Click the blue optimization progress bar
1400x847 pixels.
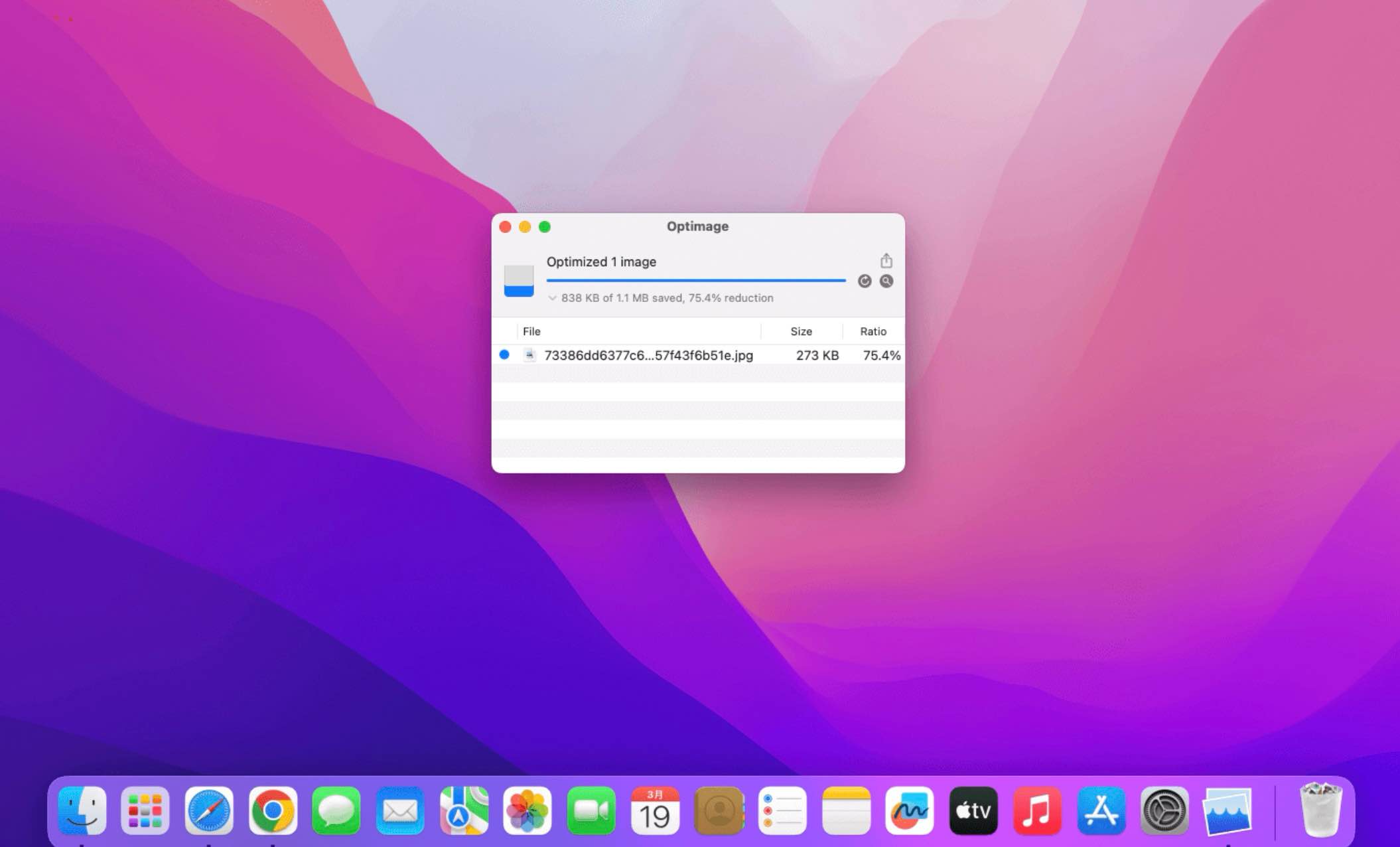pyautogui.click(x=695, y=280)
